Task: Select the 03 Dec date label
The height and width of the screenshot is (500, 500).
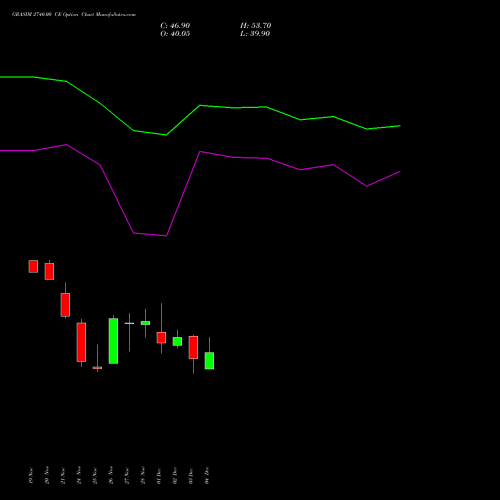Action: (x=191, y=476)
